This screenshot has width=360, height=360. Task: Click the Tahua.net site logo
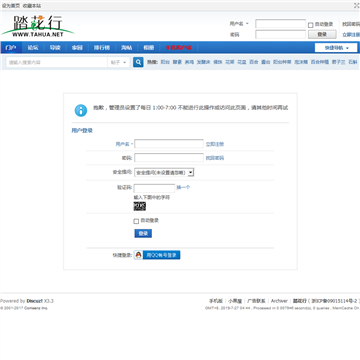click(38, 26)
